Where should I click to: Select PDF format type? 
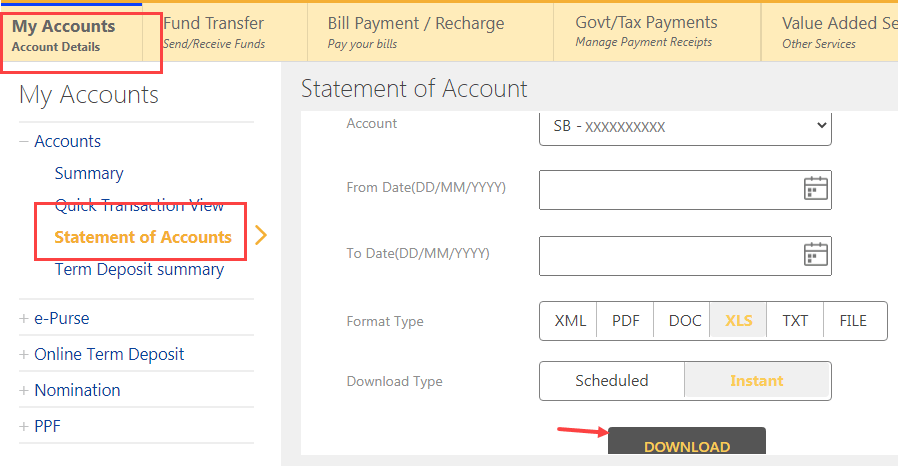tap(625, 321)
